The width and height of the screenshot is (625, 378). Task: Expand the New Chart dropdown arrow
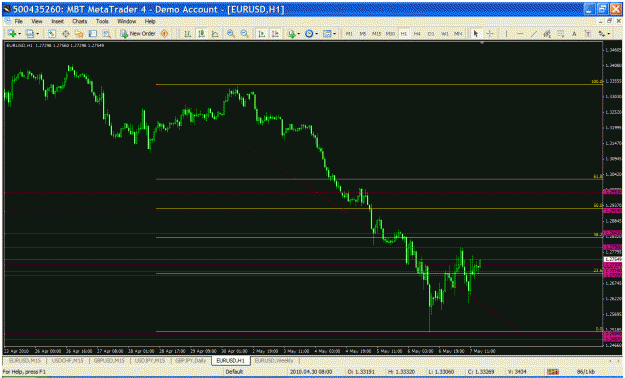tap(19, 34)
